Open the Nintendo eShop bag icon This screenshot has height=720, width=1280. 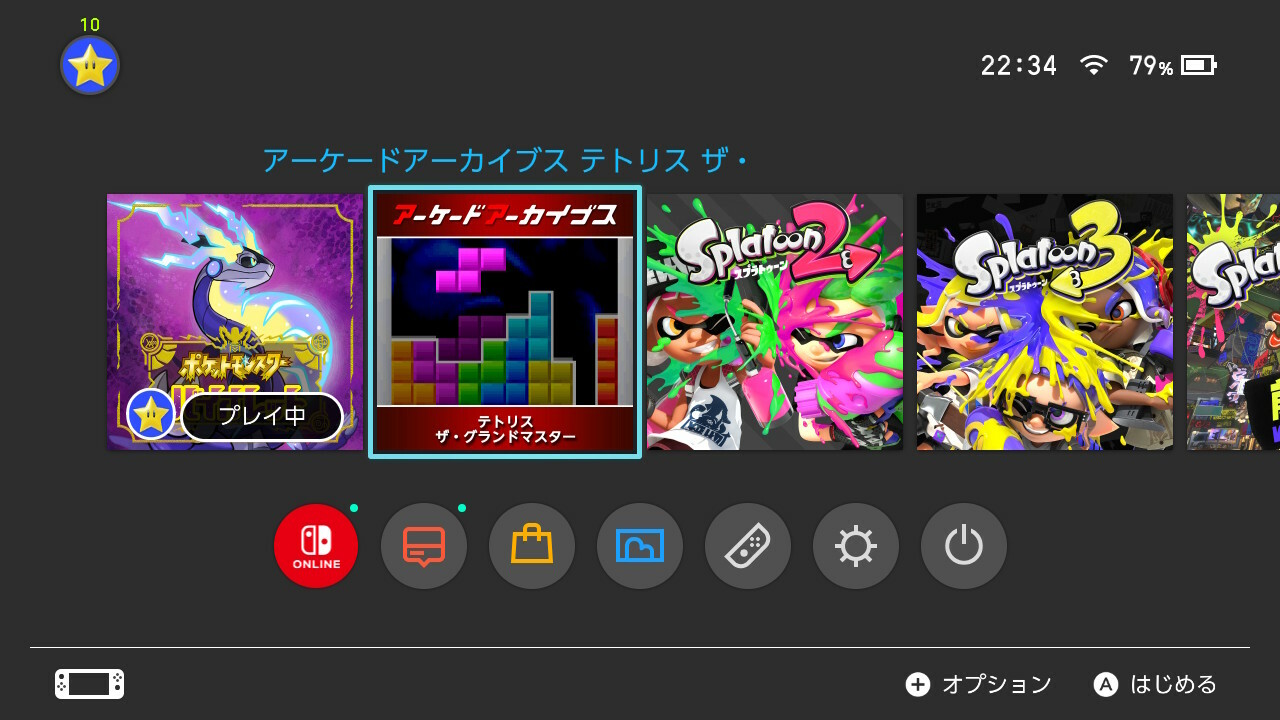click(532, 546)
